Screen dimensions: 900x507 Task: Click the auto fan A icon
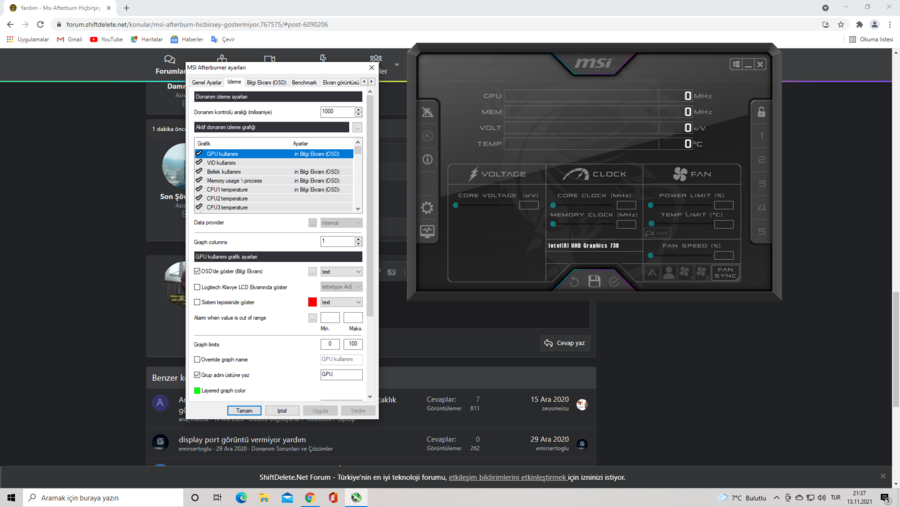(x=652, y=273)
